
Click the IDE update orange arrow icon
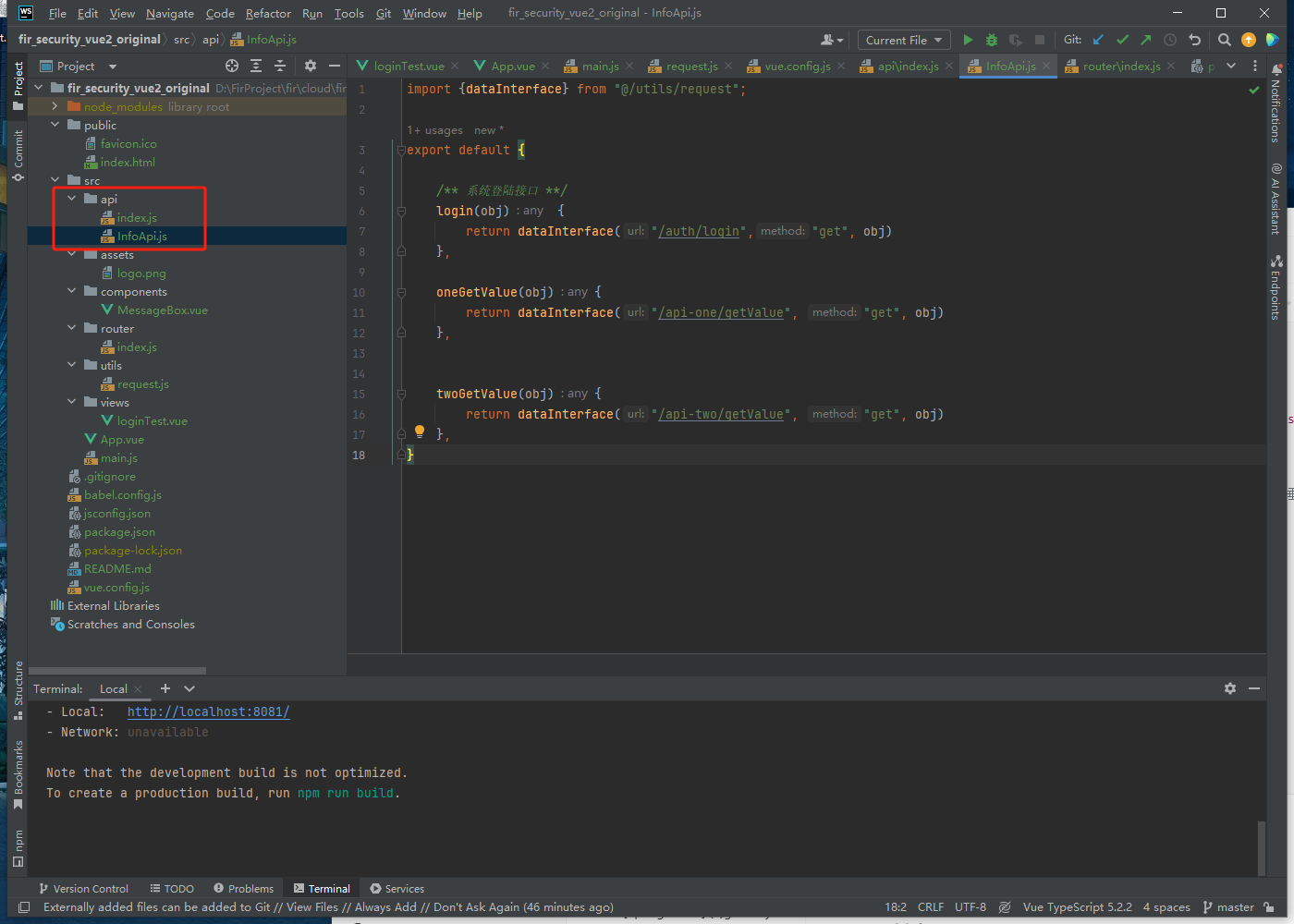pos(1249,40)
